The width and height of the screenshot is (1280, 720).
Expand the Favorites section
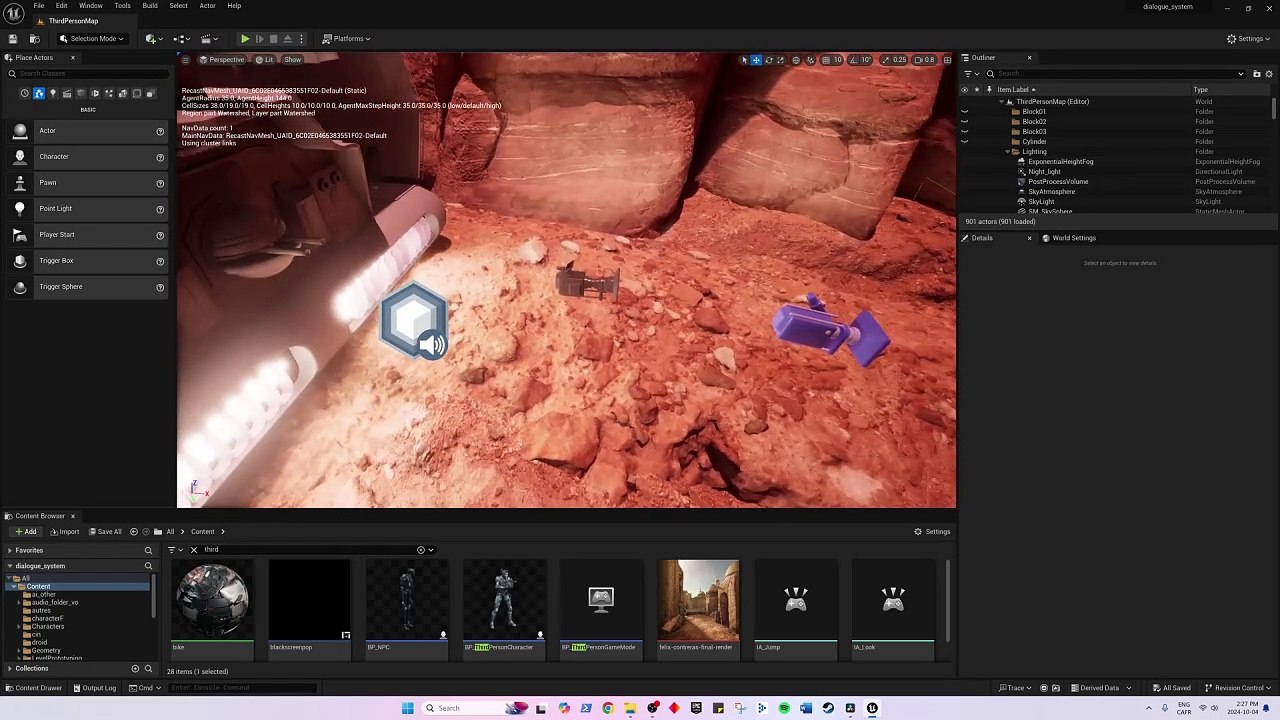pyautogui.click(x=10, y=551)
